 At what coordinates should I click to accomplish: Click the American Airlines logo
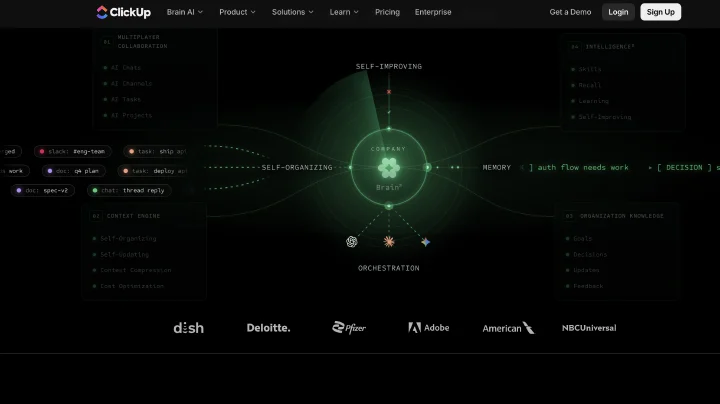click(x=508, y=328)
